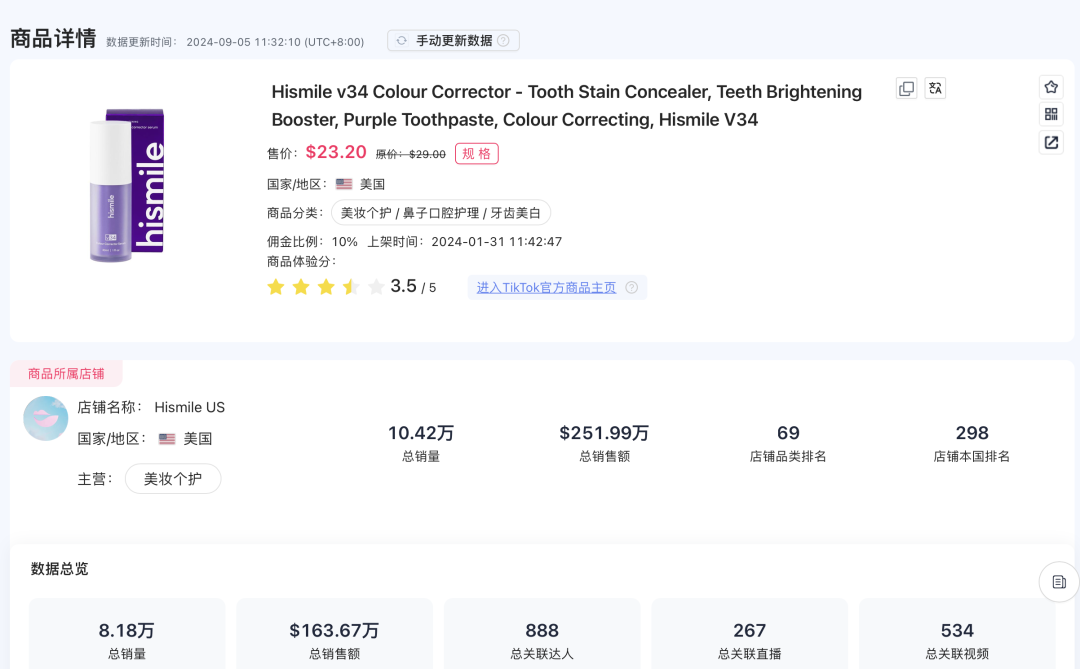Open help for manual data update

click(x=503, y=41)
